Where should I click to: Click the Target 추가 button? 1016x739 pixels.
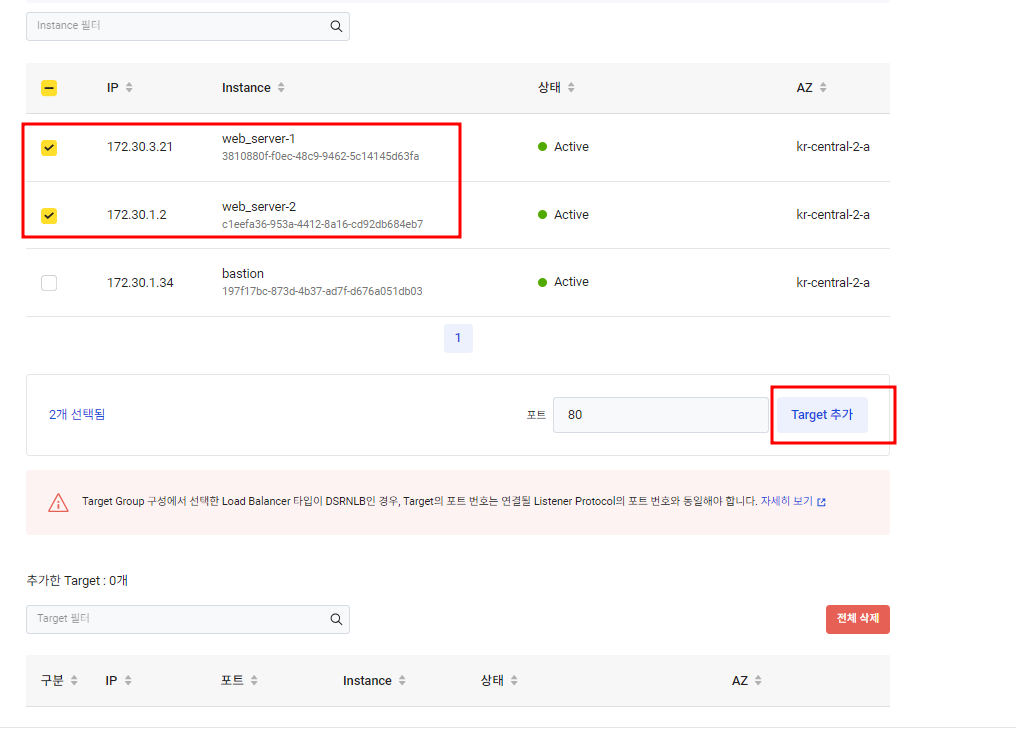point(822,415)
